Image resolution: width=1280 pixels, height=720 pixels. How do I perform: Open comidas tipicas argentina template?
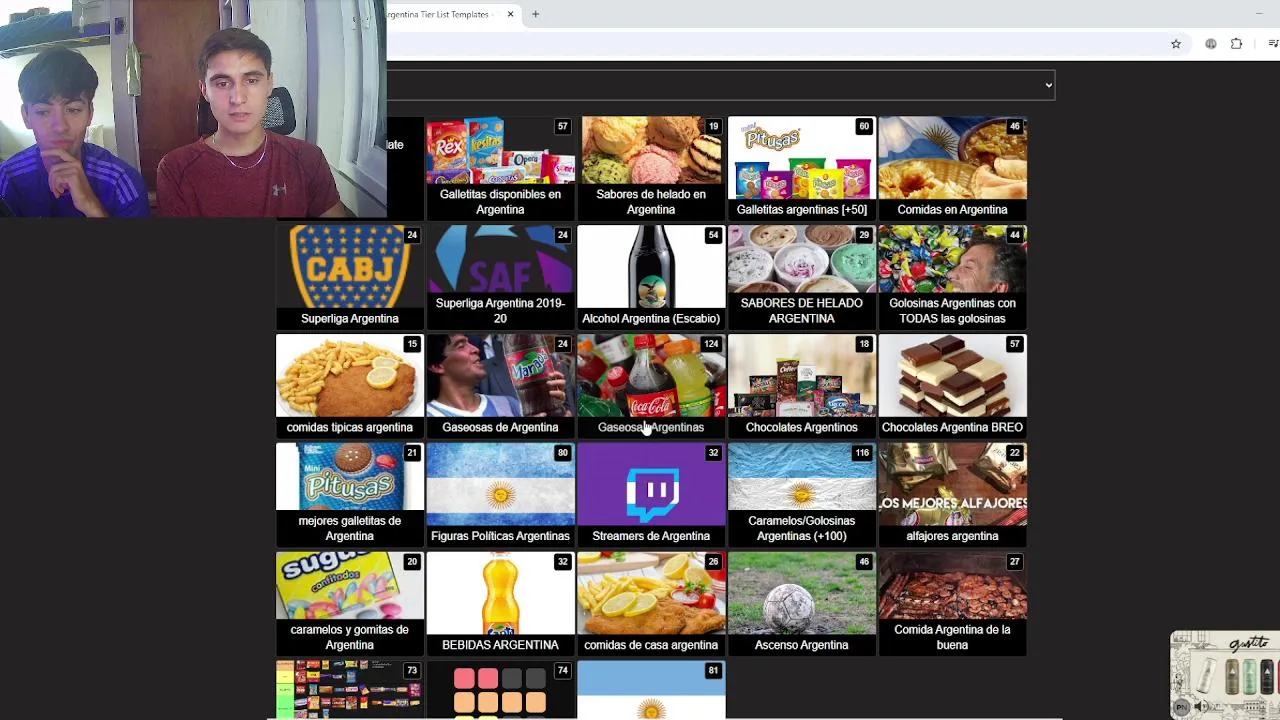click(350, 386)
